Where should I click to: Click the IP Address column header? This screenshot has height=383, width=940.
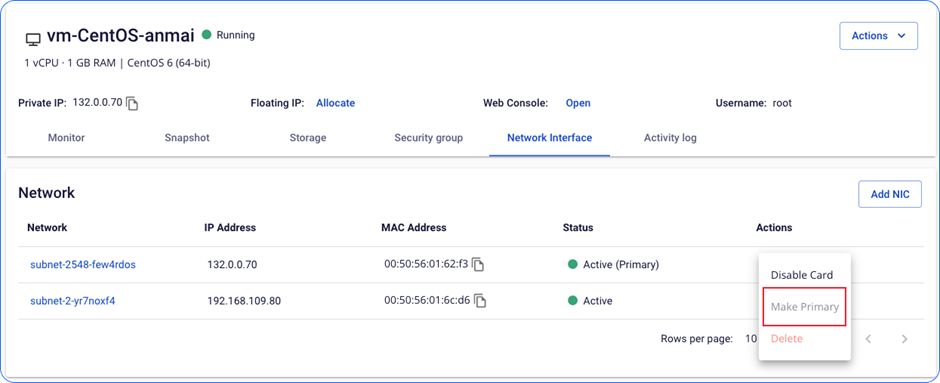[x=230, y=228]
